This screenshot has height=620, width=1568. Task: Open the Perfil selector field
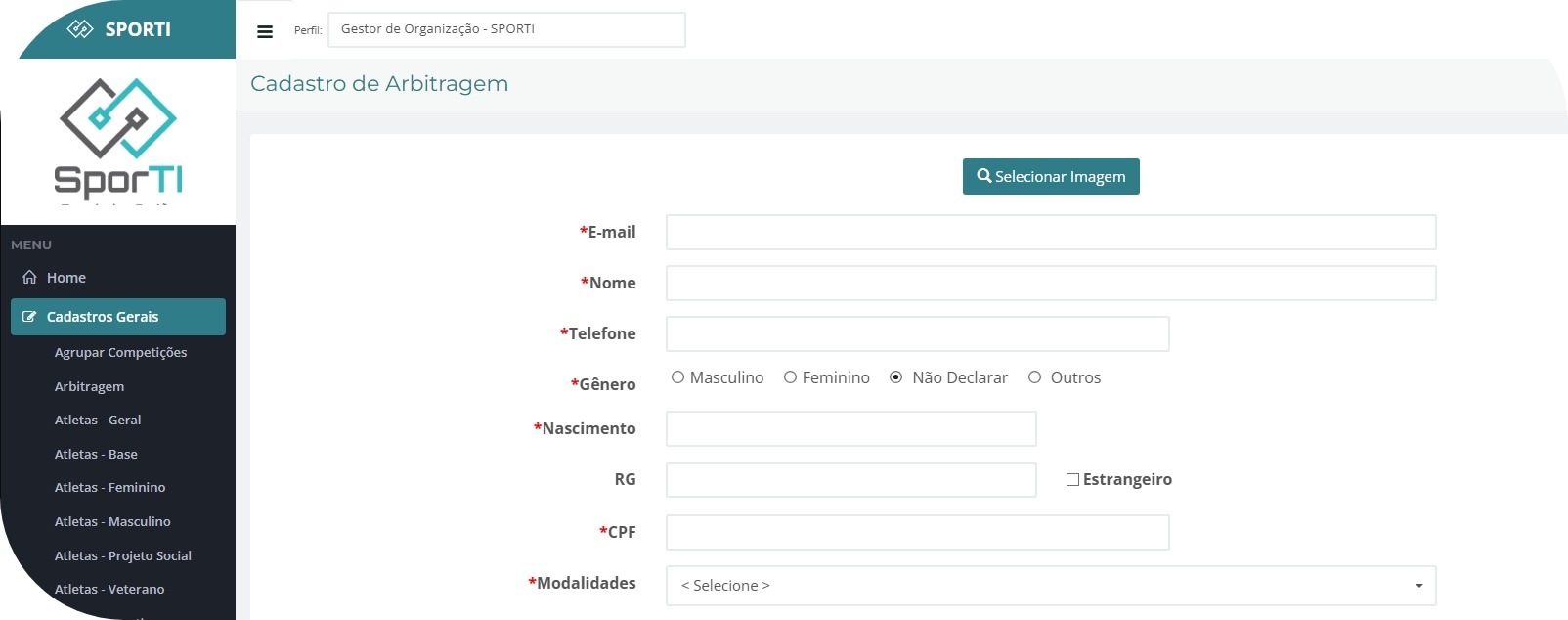[x=506, y=29]
